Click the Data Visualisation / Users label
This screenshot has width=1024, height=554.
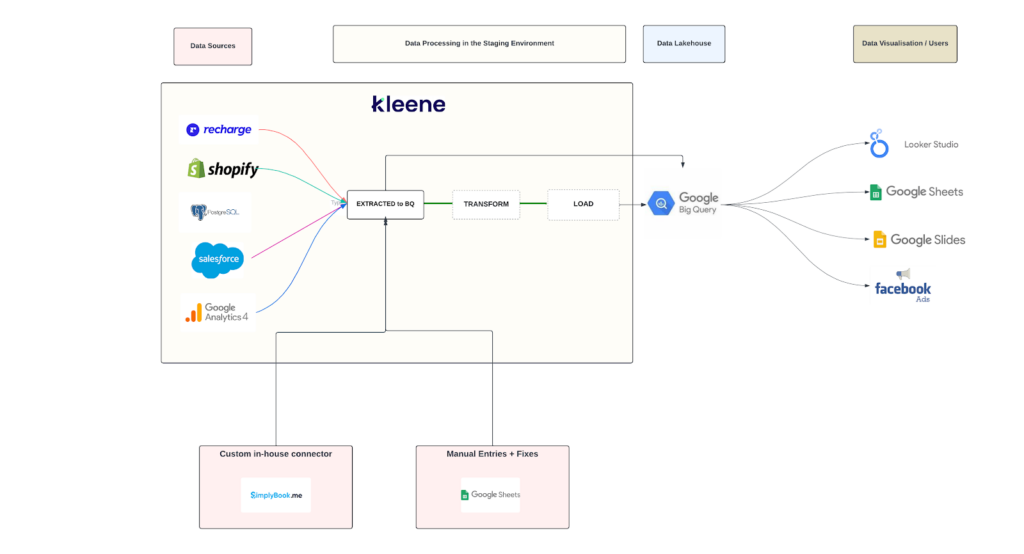coord(905,44)
